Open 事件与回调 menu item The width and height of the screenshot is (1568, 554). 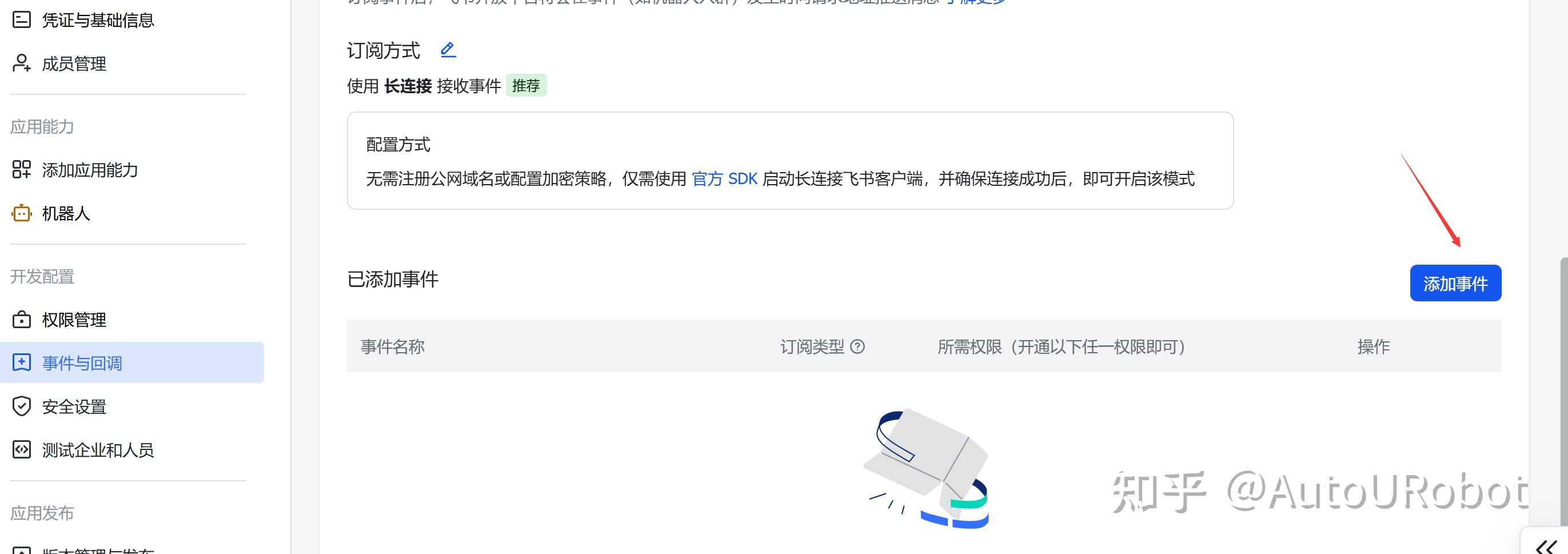tap(132, 363)
